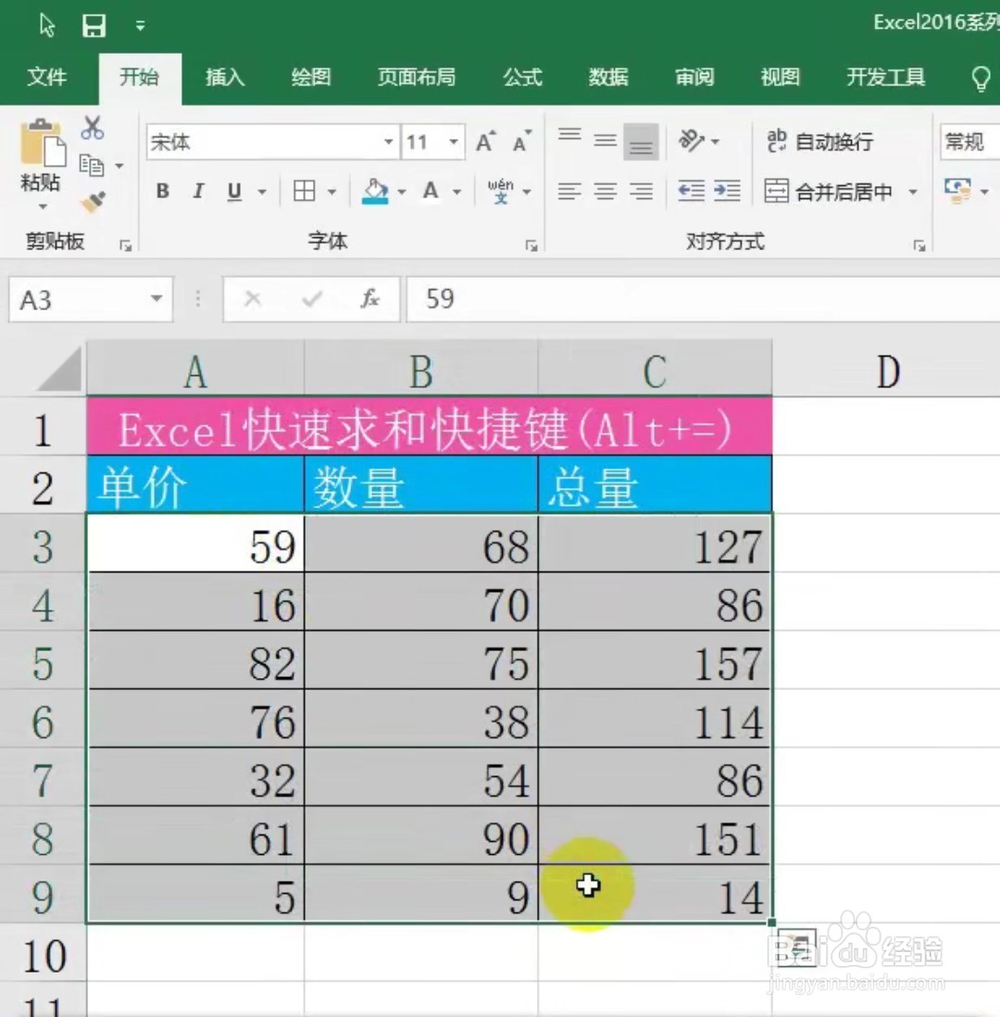Click the Underline button
The width and height of the screenshot is (1000, 1017).
(232, 191)
